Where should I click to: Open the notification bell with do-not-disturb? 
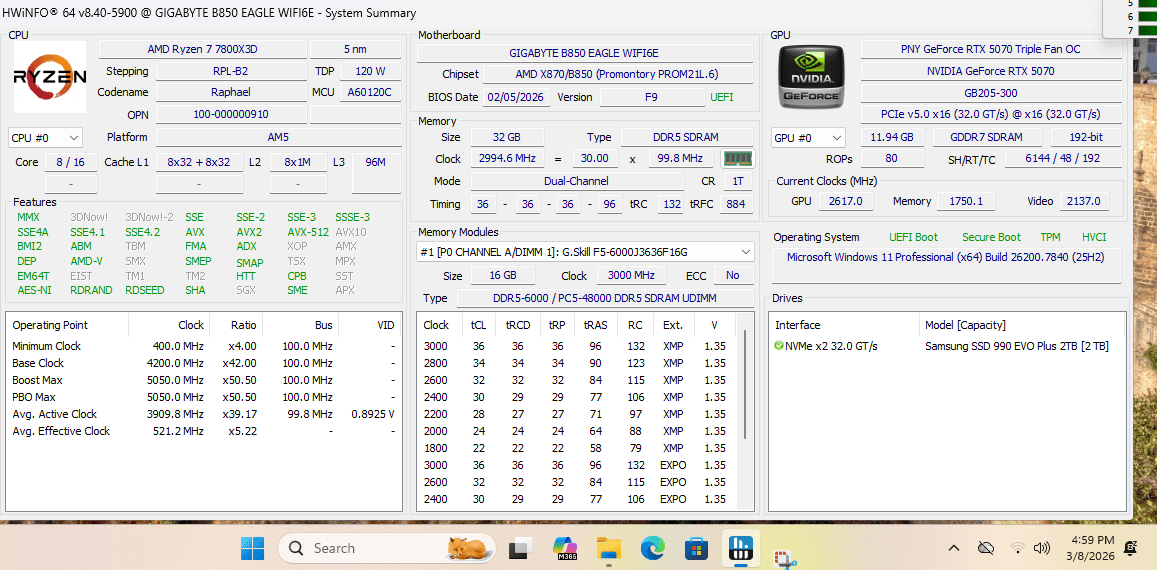[1130, 548]
